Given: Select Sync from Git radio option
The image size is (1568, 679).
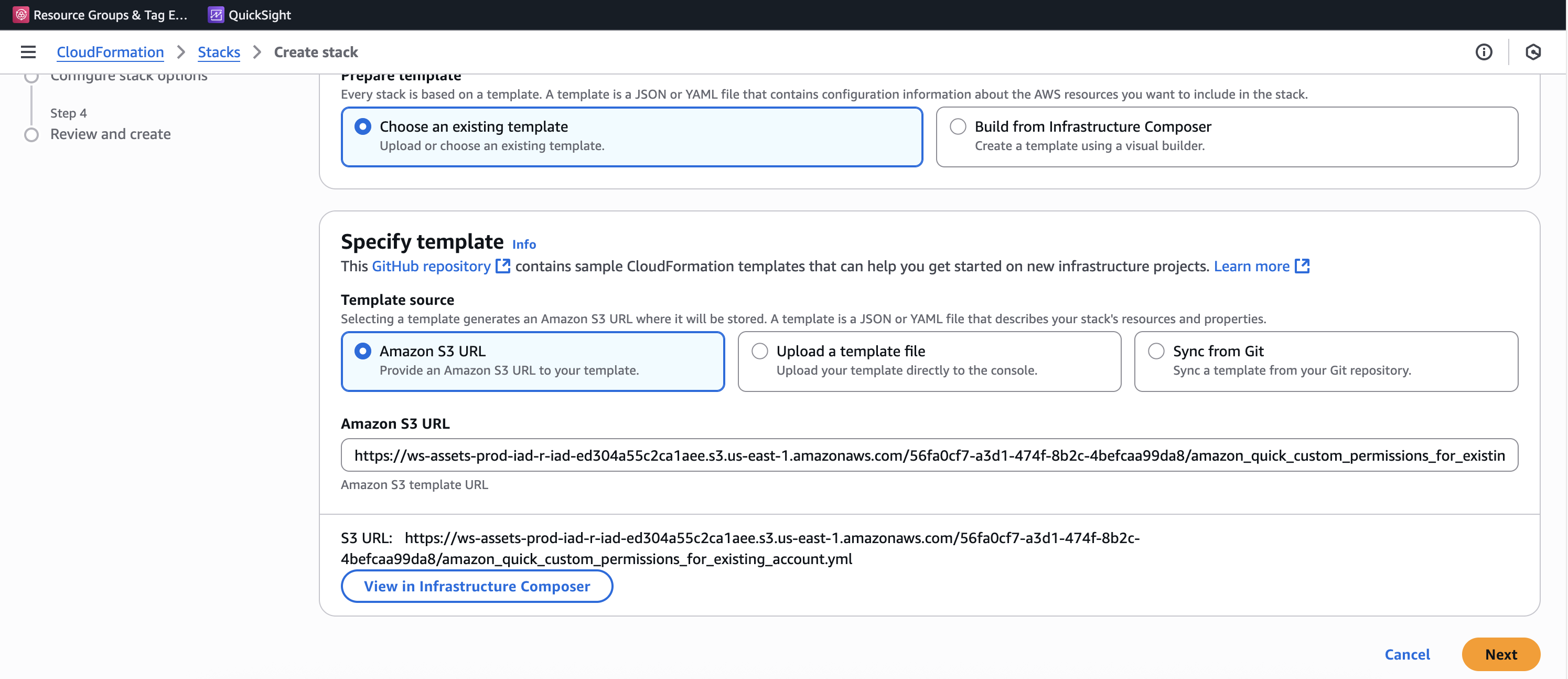Looking at the screenshot, I should click(x=1155, y=352).
